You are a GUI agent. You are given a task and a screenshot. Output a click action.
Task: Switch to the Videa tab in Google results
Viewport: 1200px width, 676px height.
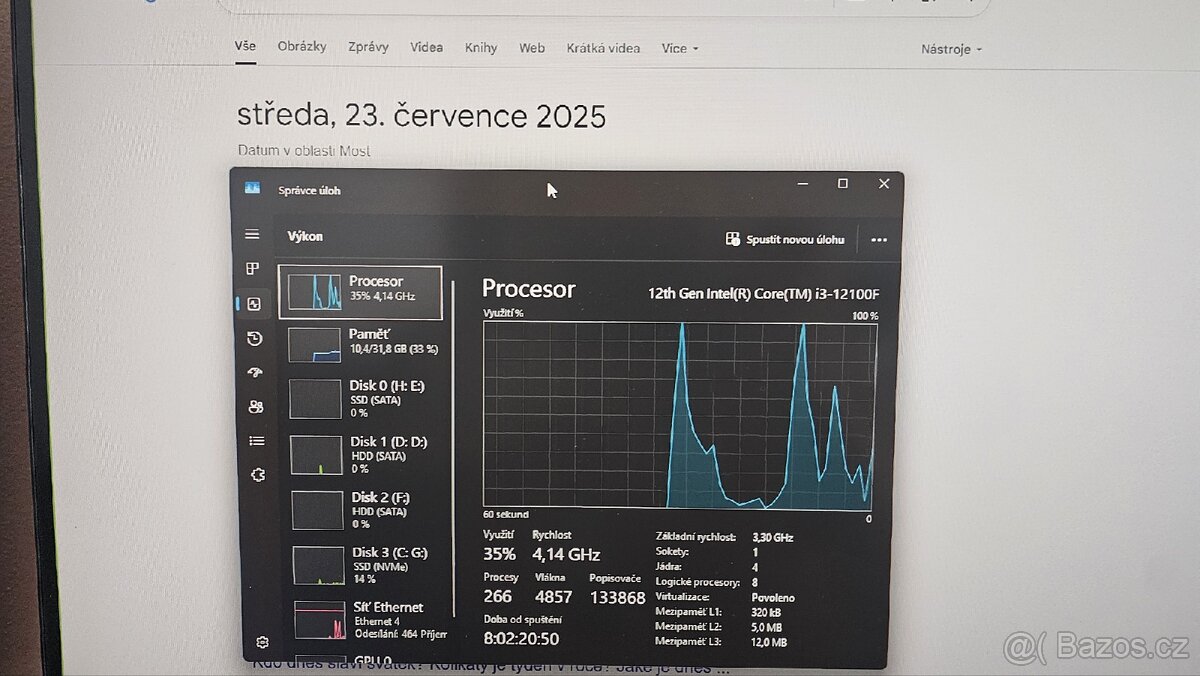(x=427, y=47)
